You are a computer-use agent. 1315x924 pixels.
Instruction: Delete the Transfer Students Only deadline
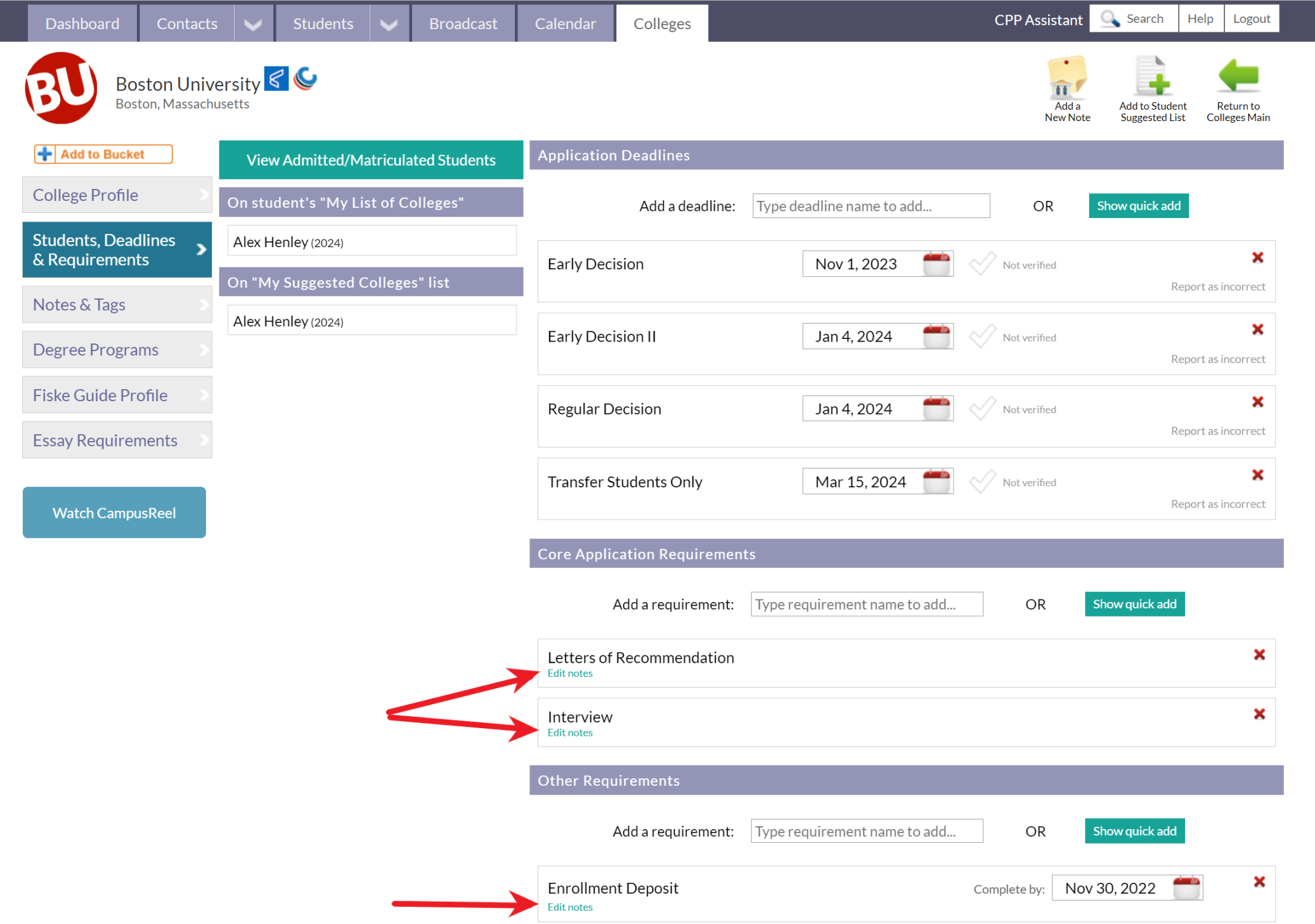point(1258,475)
